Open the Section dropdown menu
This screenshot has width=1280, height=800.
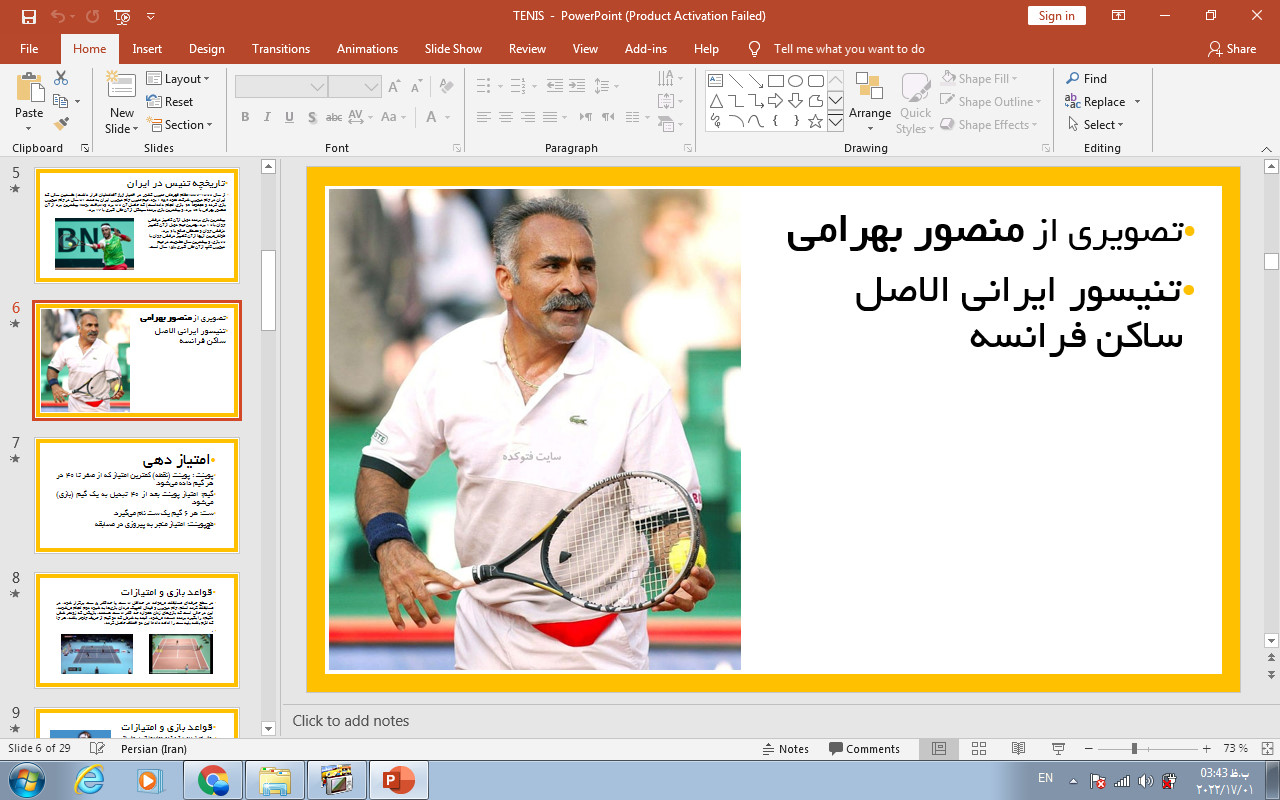point(181,125)
